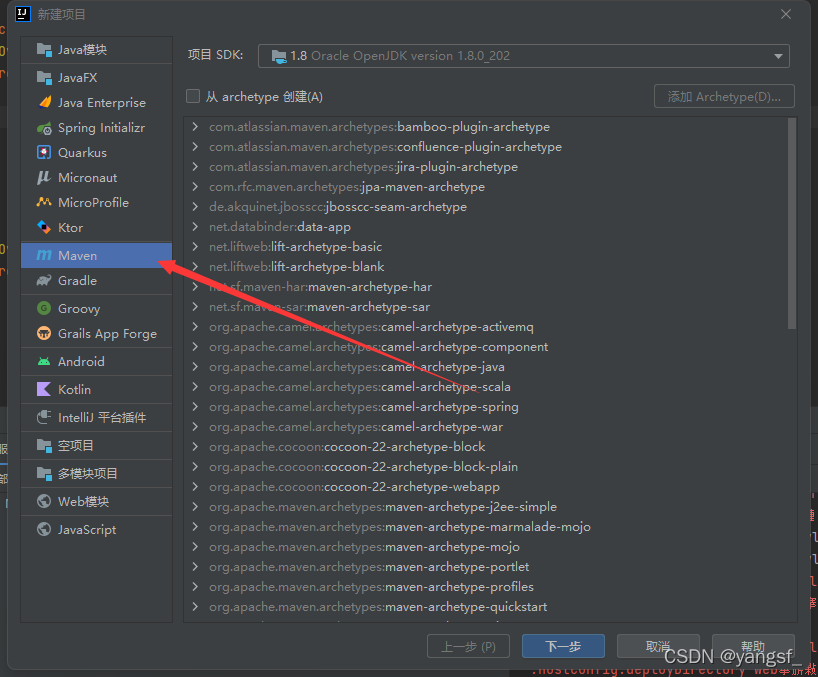Click the Grails App Forge icon

coord(44,333)
